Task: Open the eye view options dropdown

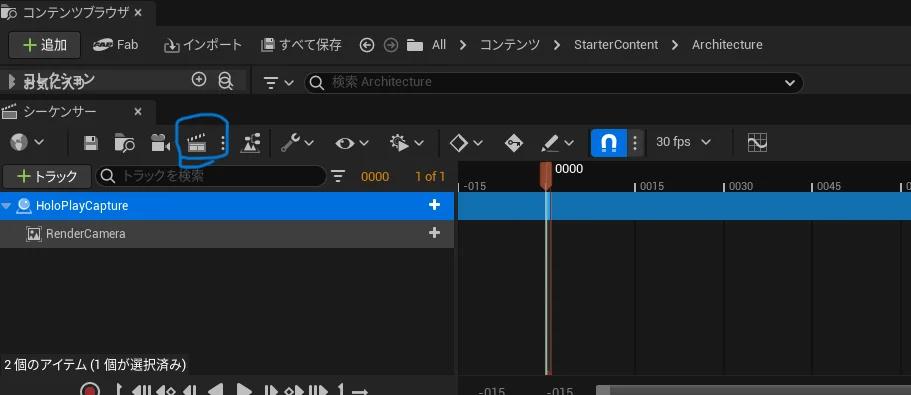Action: pos(352,142)
